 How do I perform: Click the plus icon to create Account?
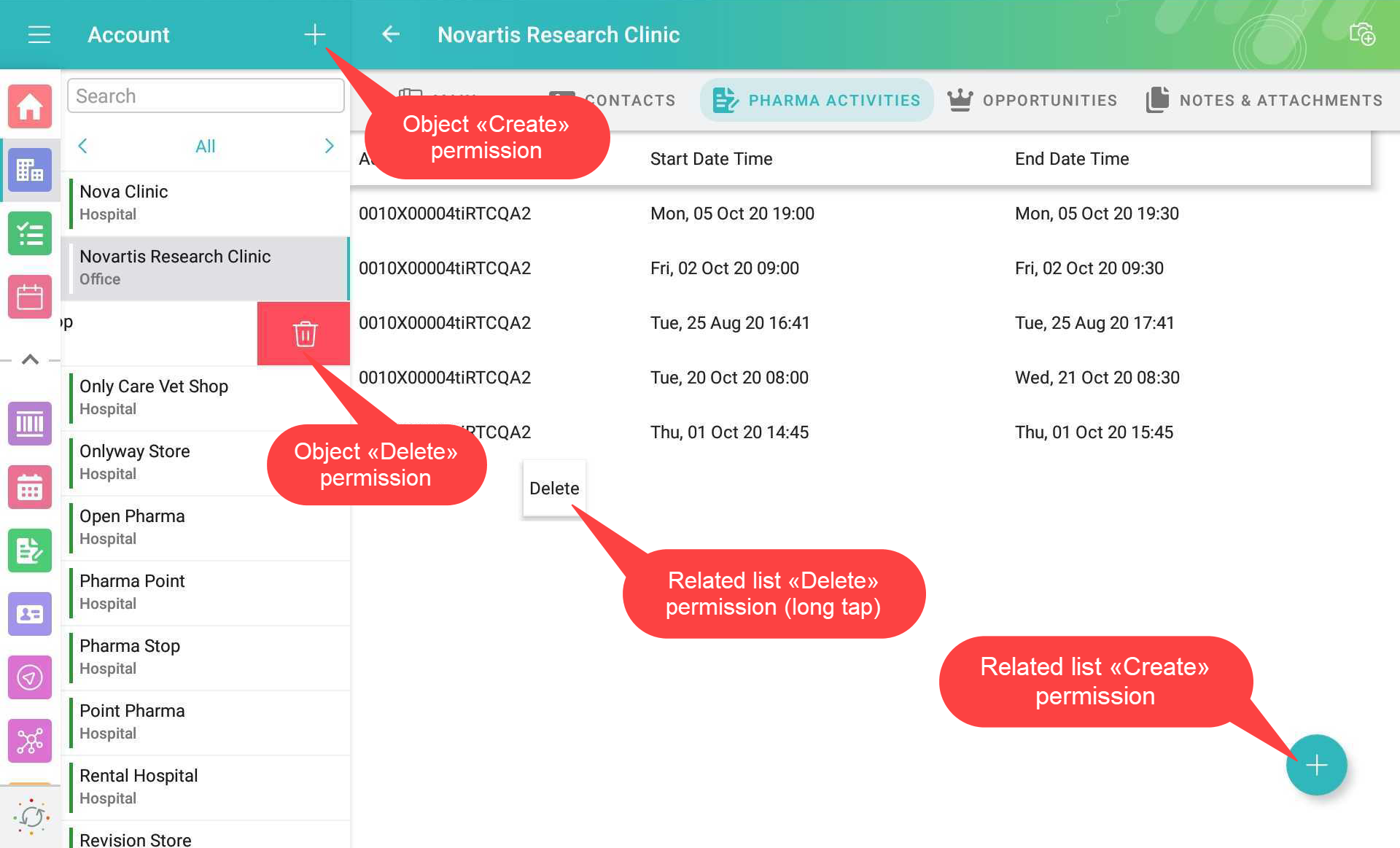click(x=314, y=34)
